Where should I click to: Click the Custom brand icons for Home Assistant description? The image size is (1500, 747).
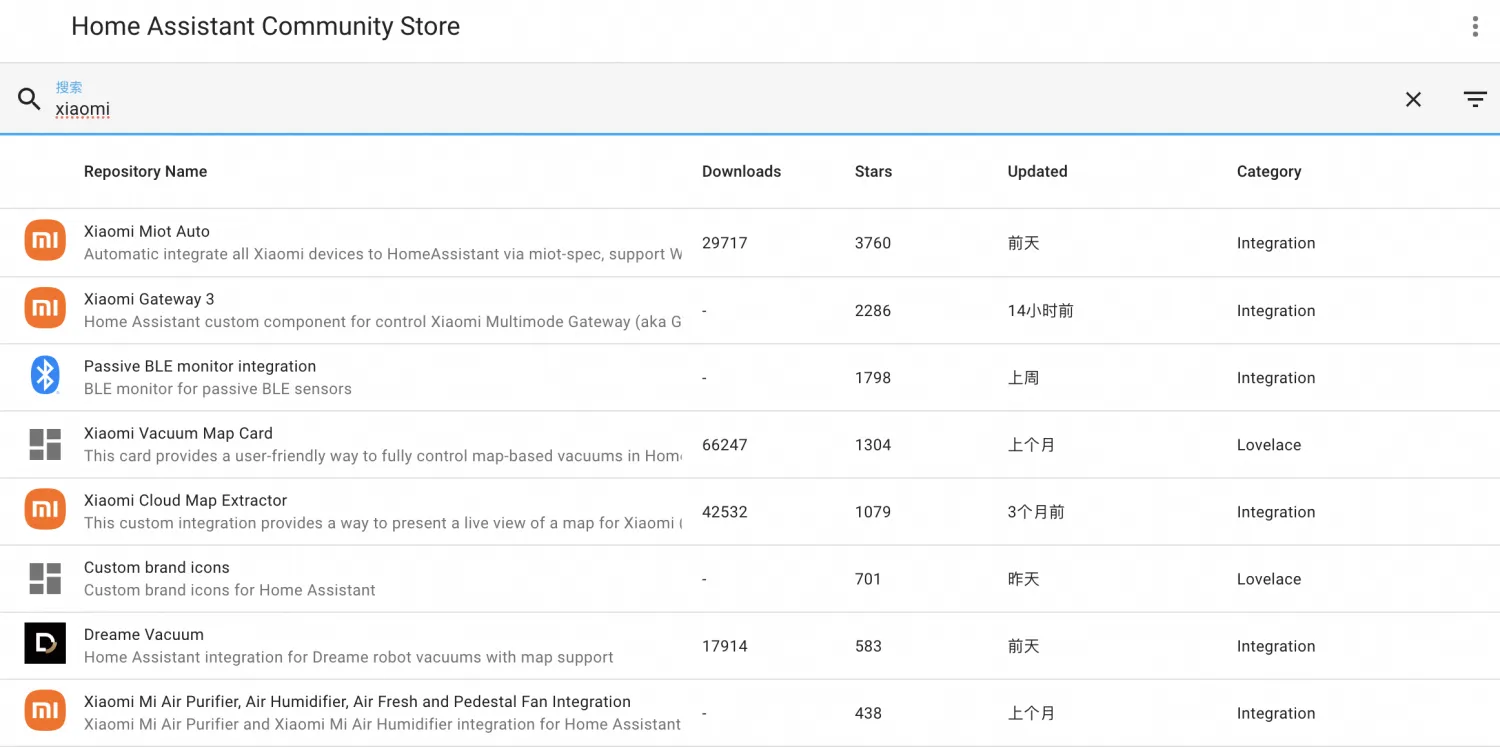230,590
